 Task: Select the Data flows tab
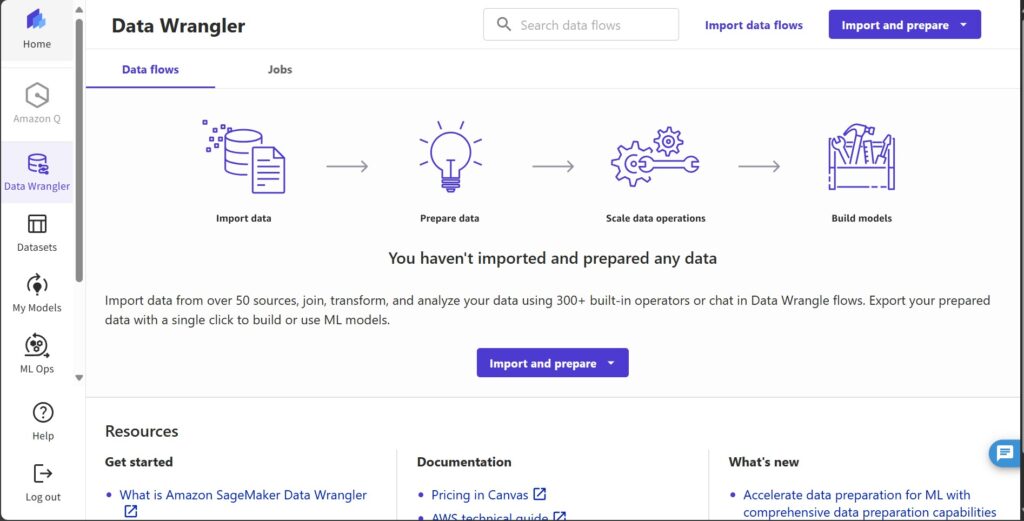tap(150, 69)
